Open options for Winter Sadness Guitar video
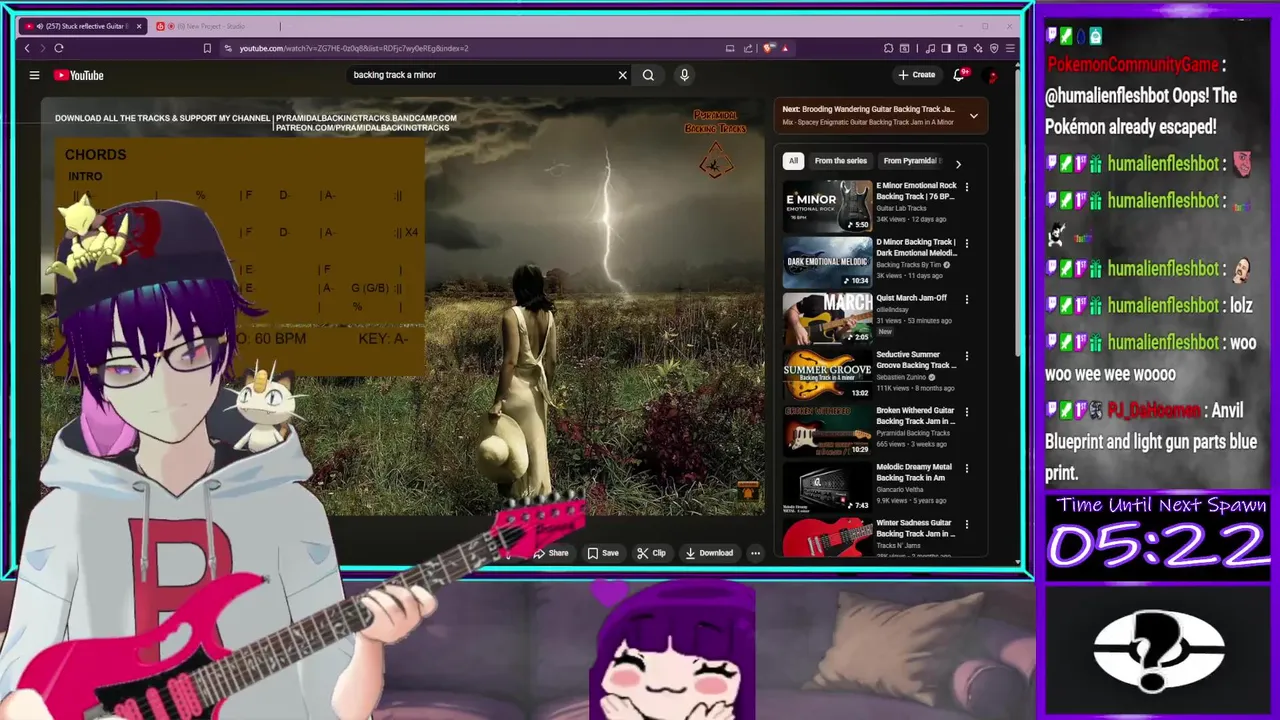Screen dimensions: 1280x720 (x=967, y=524)
